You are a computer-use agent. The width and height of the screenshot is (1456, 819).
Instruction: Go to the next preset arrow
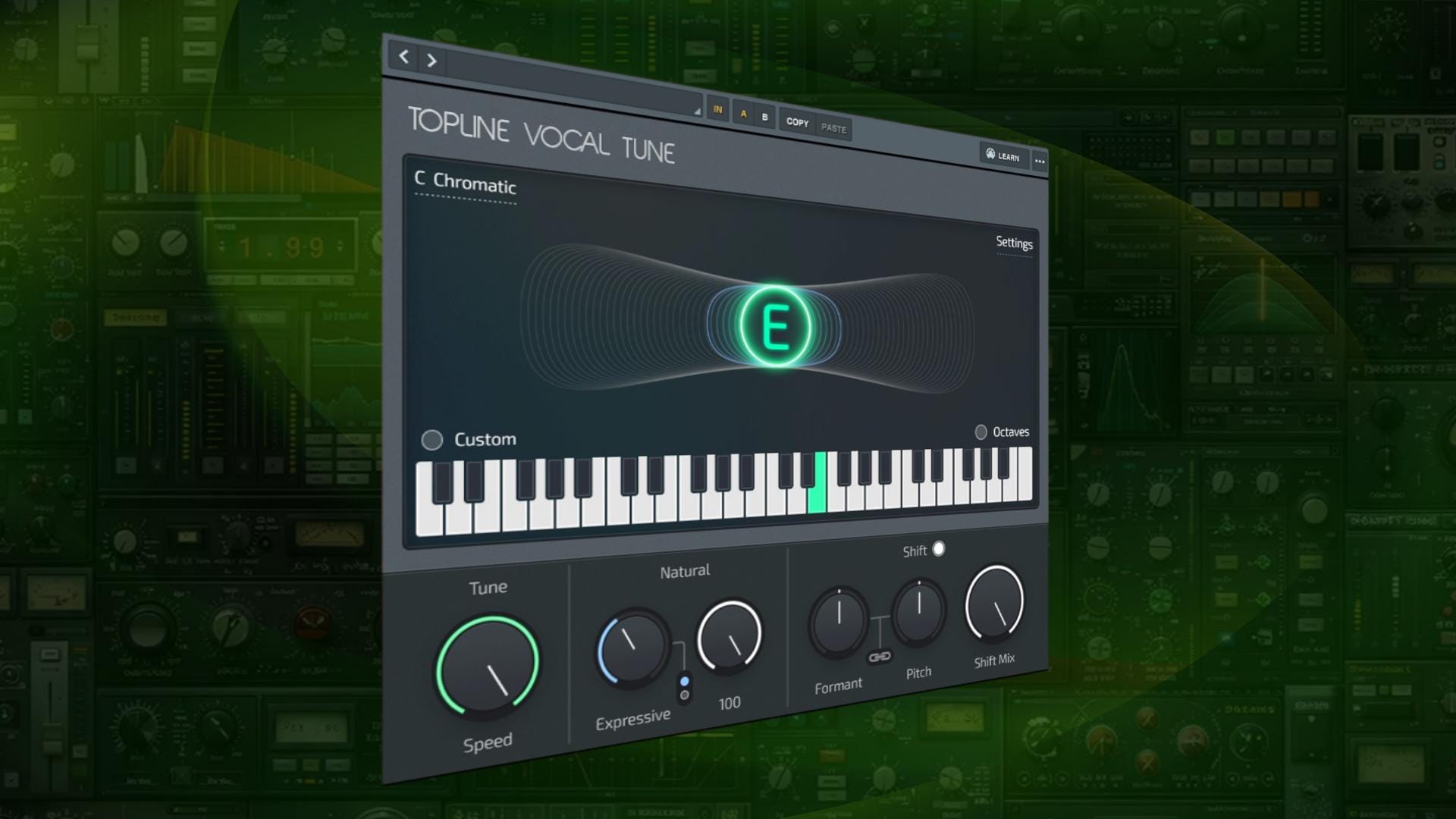point(431,60)
